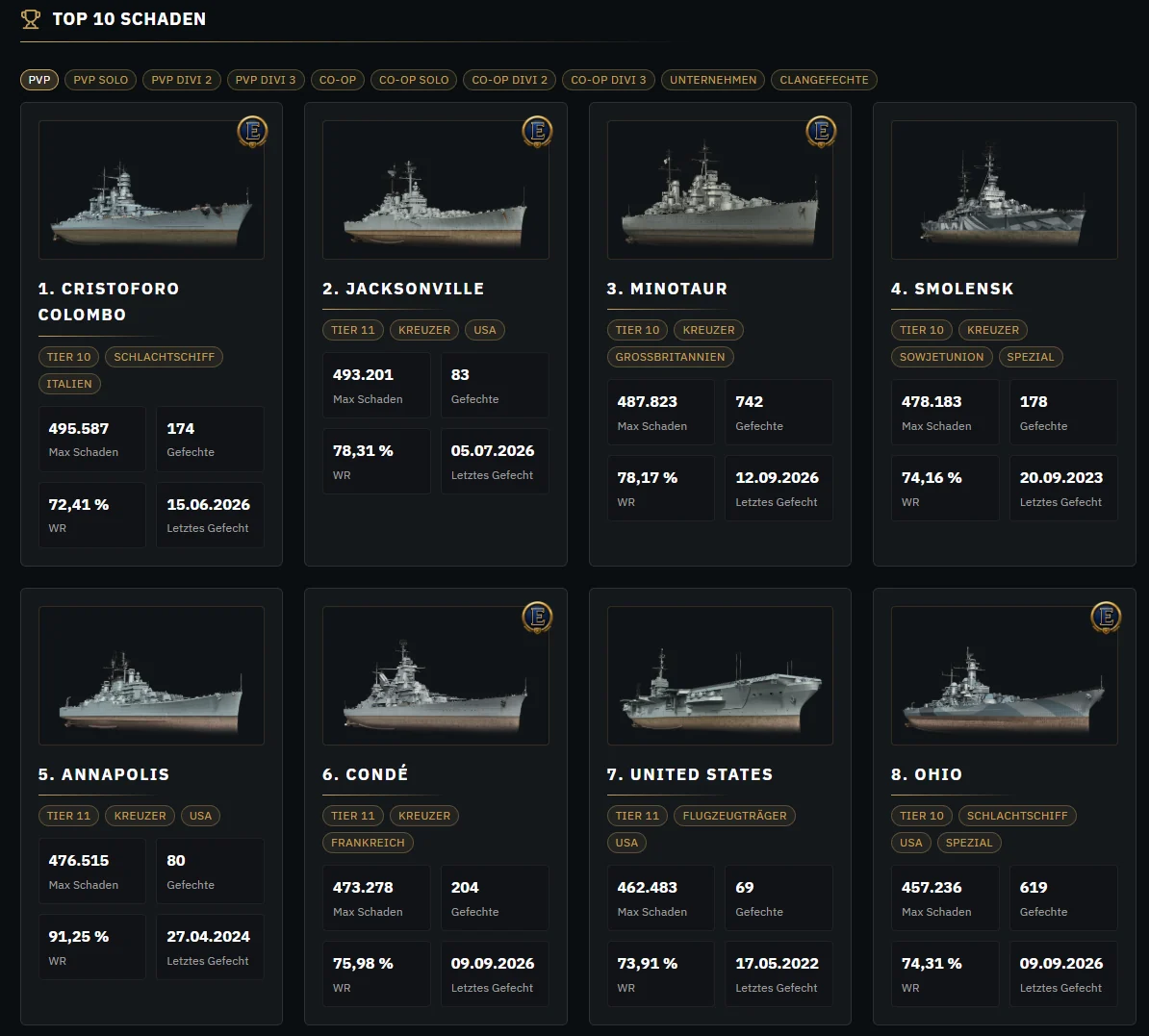The width and height of the screenshot is (1149, 1036).
Task: Click max damage value 493.201
Action: click(363, 375)
